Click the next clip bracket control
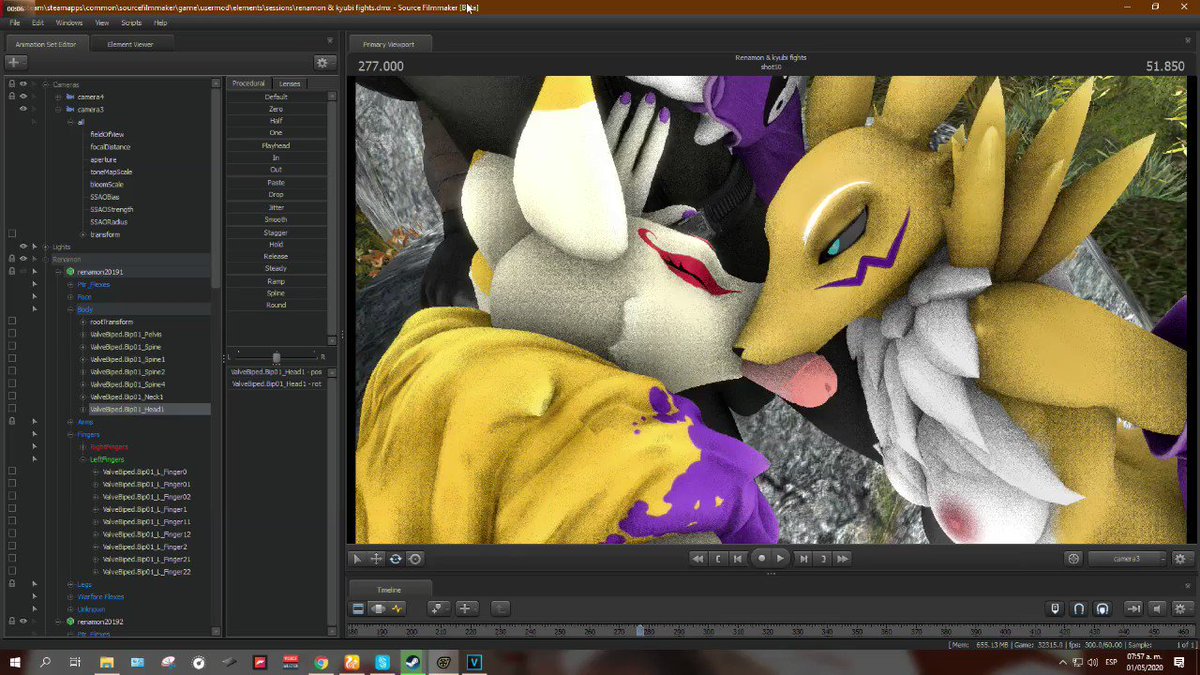 point(823,559)
